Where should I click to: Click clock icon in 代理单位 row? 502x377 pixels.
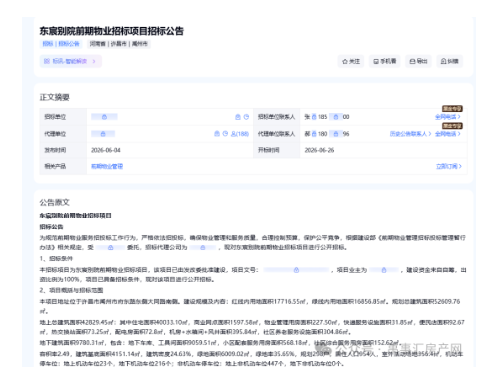(x=225, y=134)
